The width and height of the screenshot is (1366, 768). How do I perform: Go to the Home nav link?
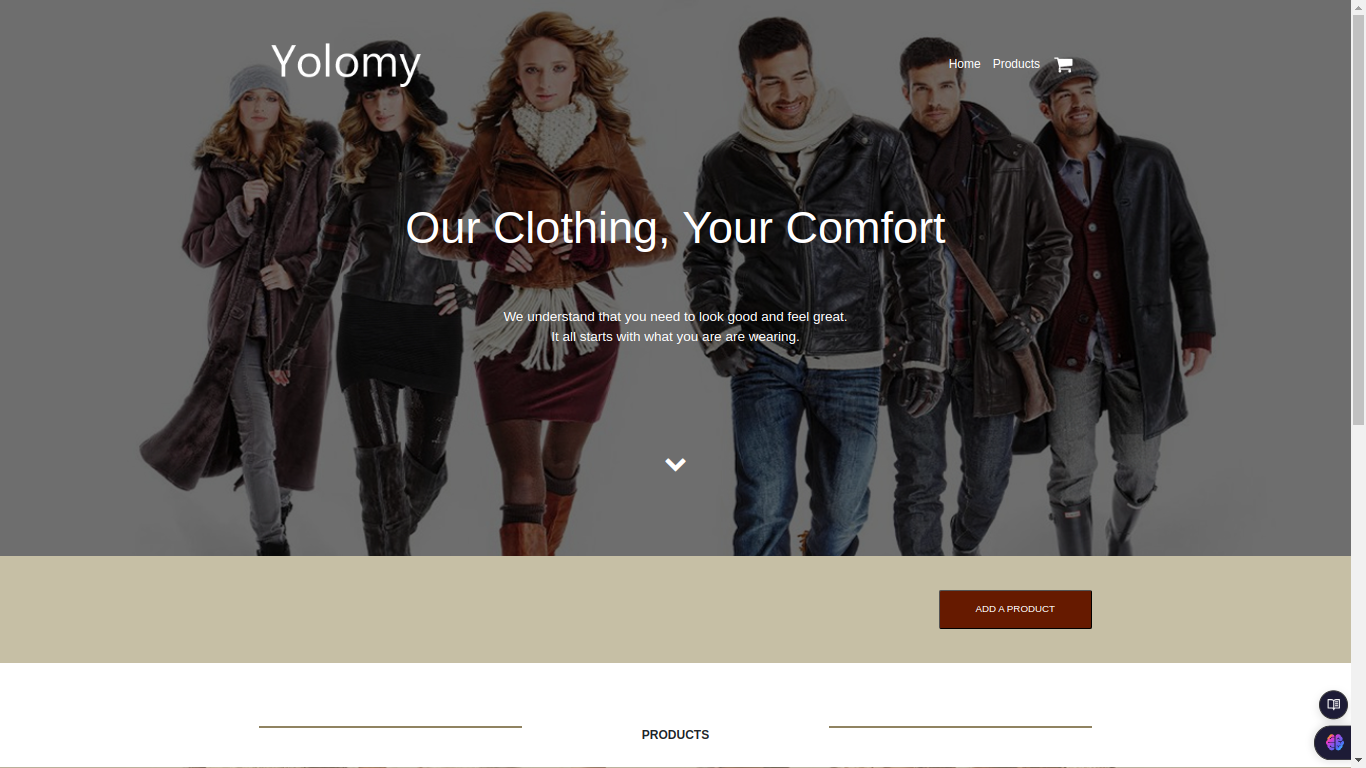(x=964, y=64)
